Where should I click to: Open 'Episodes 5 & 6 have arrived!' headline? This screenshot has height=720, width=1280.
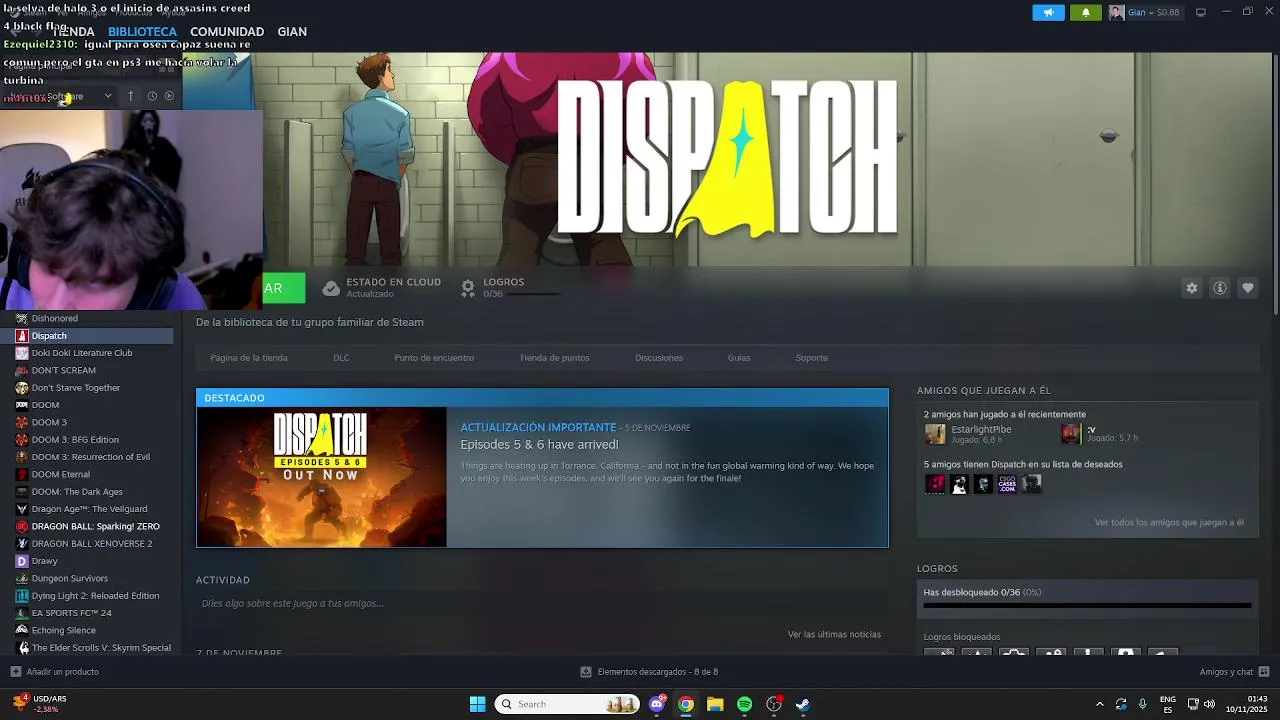click(x=539, y=444)
